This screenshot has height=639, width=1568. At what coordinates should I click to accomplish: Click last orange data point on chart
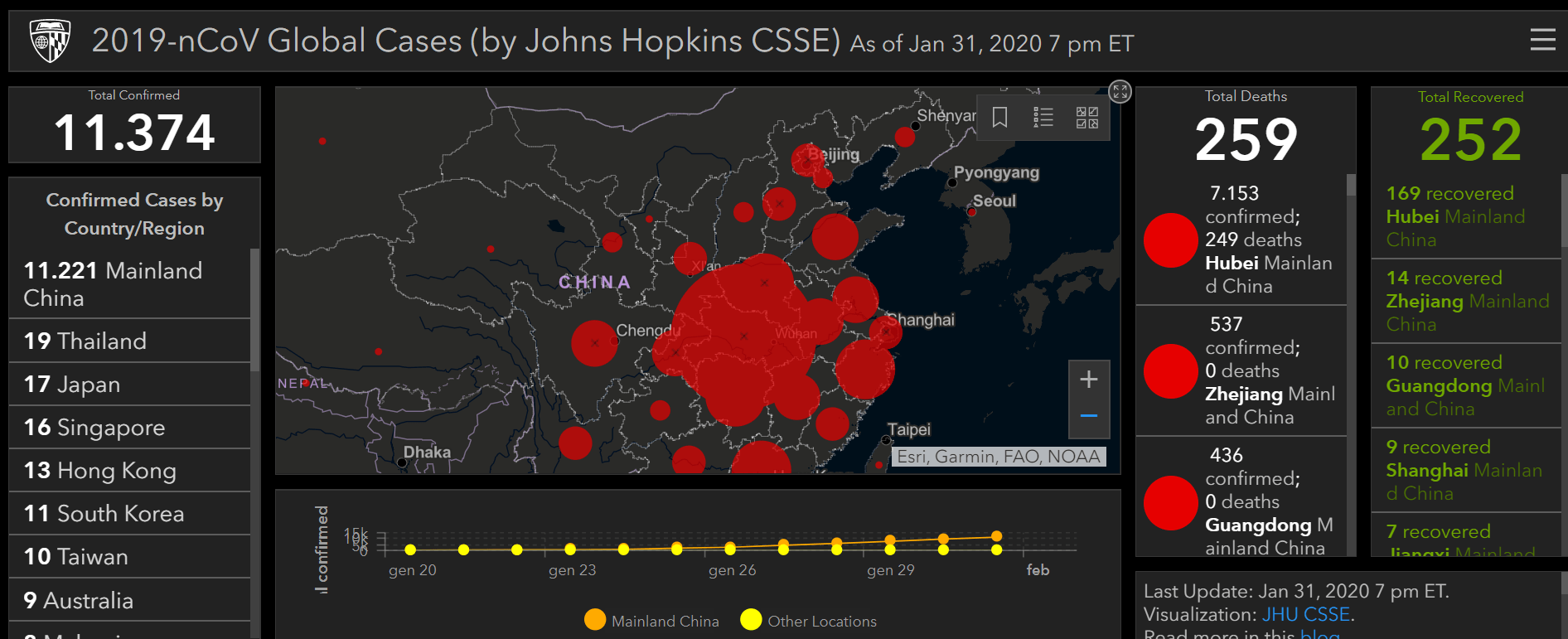click(x=996, y=536)
